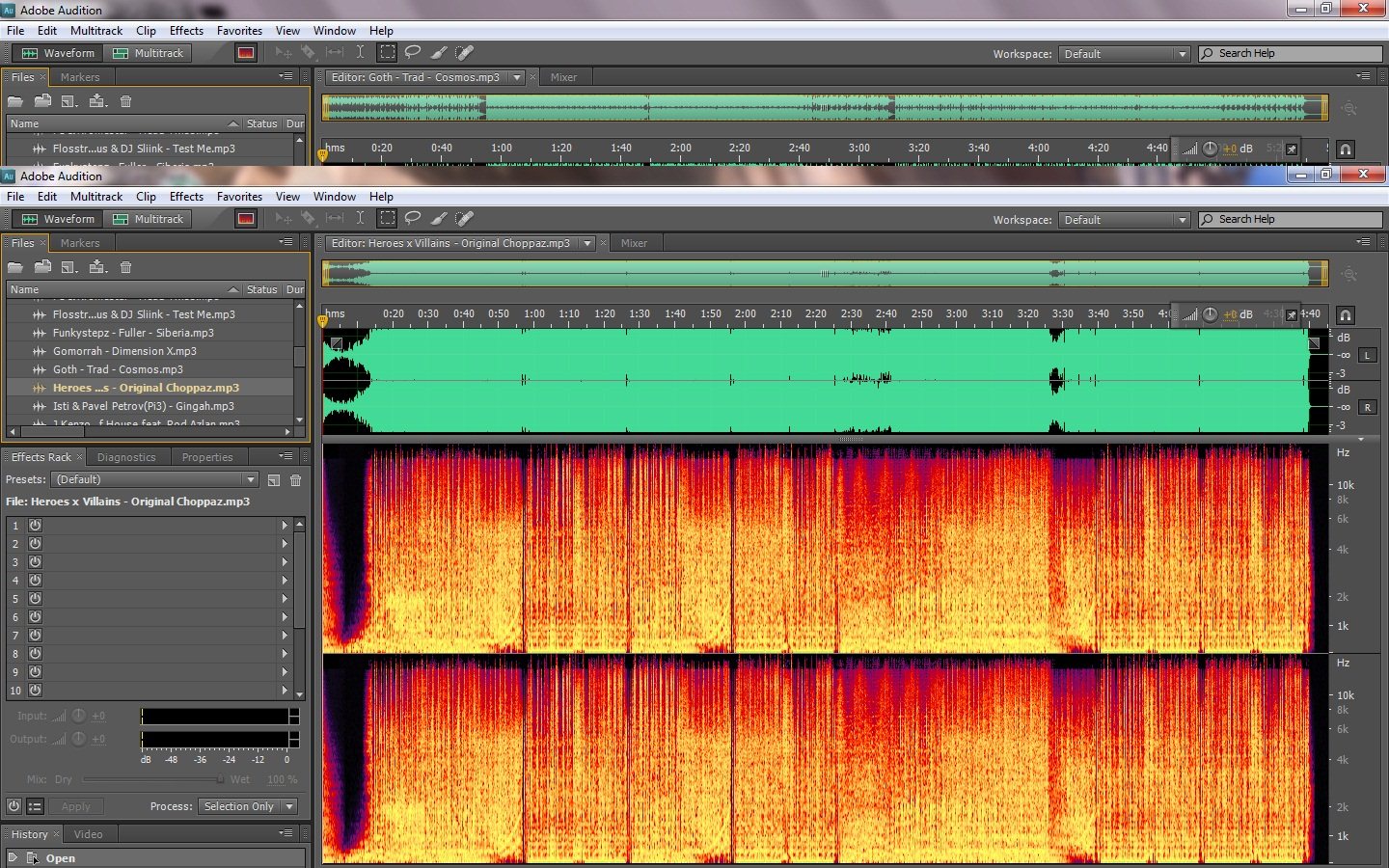Delete effects preset trash icon
This screenshot has height=868, width=1389.
(296, 479)
